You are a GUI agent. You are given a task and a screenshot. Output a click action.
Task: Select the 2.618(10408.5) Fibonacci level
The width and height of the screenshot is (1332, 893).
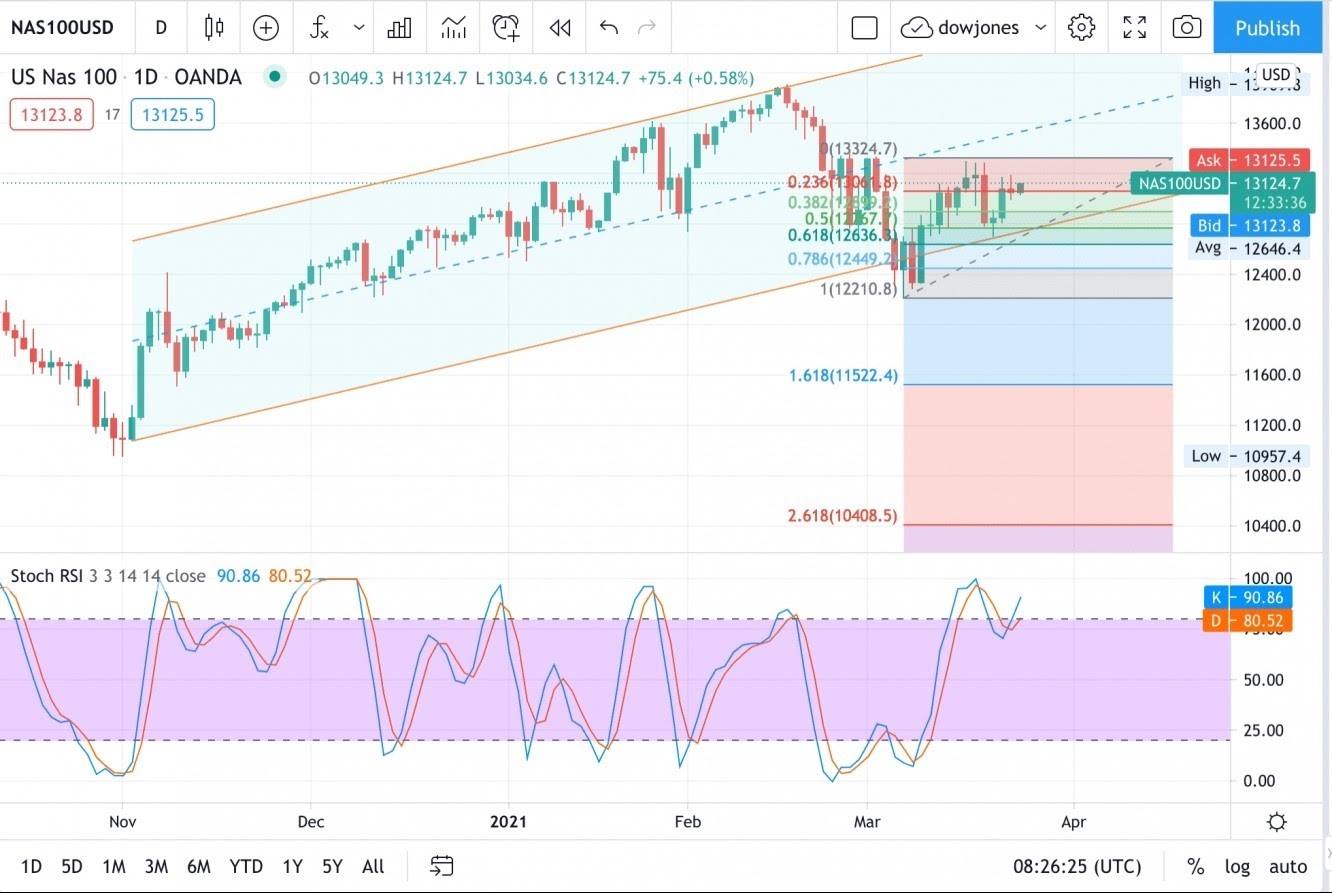click(x=842, y=516)
